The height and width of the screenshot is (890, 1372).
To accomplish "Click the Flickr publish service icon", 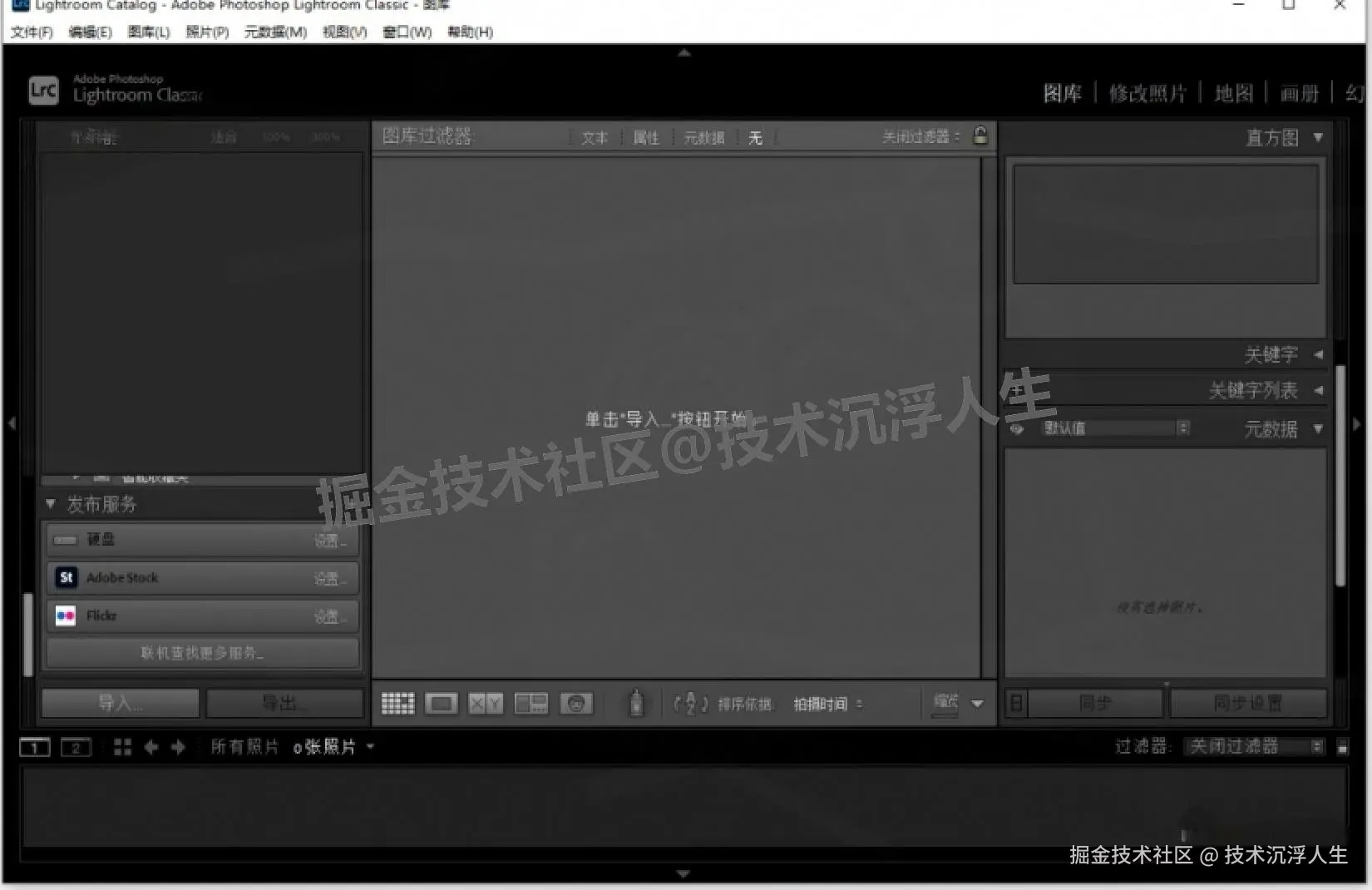I will point(66,616).
